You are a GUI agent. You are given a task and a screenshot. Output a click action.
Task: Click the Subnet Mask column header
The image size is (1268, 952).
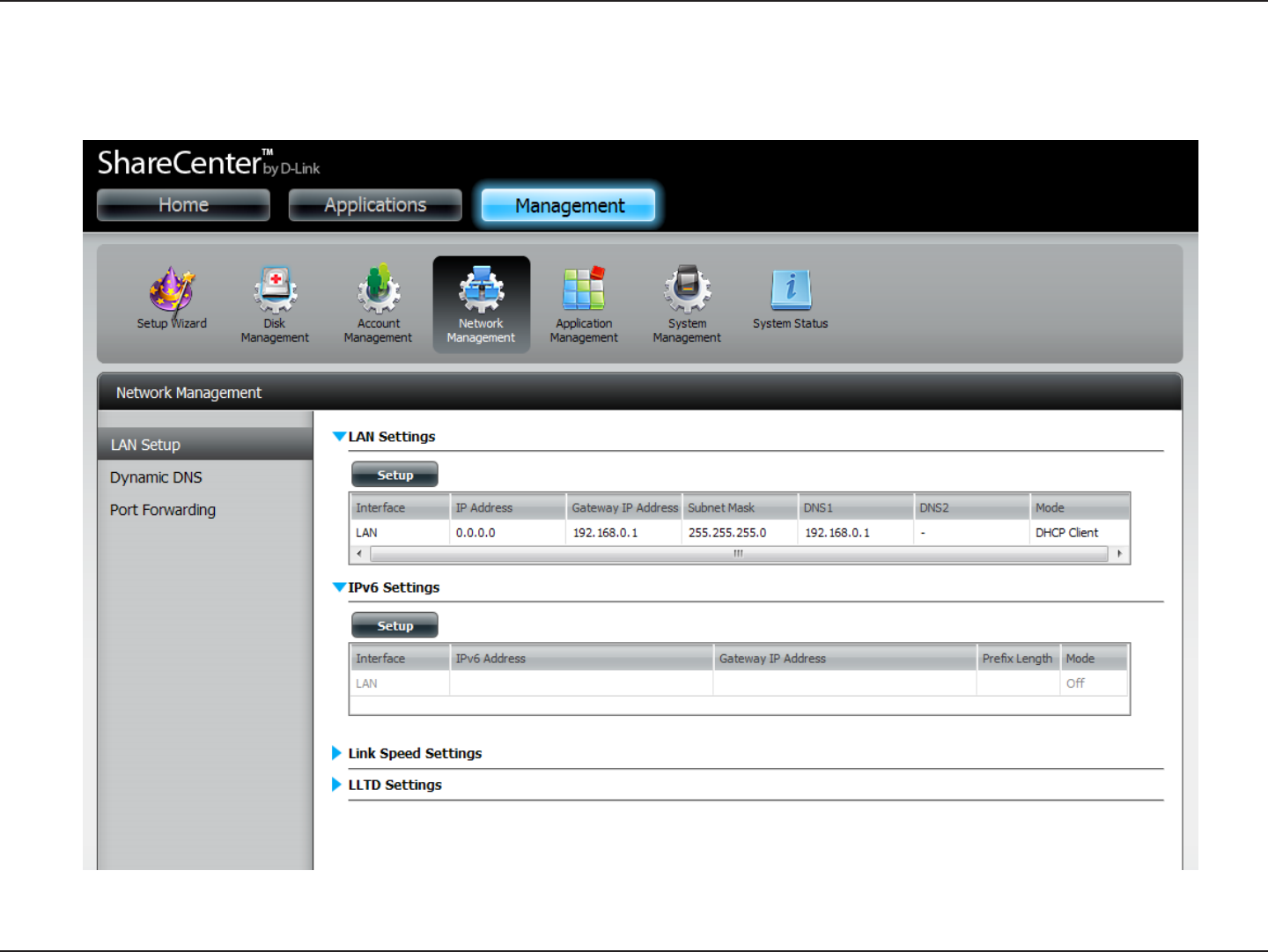coord(740,508)
